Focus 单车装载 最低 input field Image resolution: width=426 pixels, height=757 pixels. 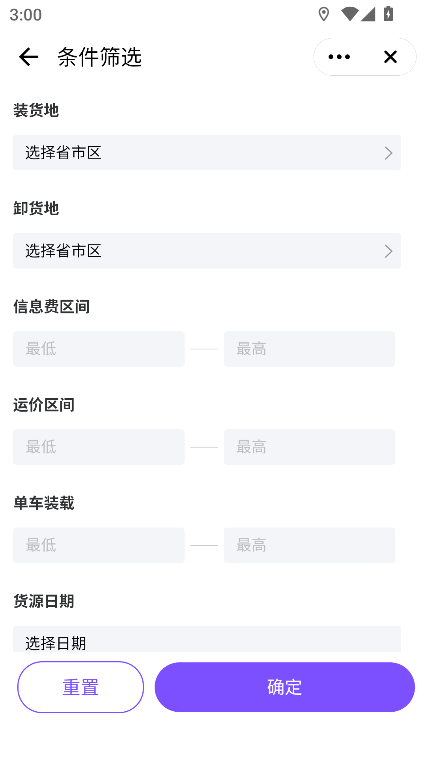pyautogui.click(x=99, y=545)
